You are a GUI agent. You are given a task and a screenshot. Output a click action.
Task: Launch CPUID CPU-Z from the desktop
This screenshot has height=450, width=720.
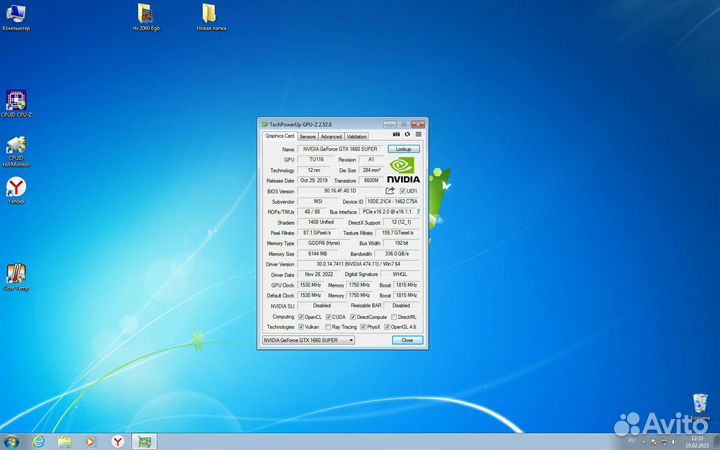[x=16, y=103]
